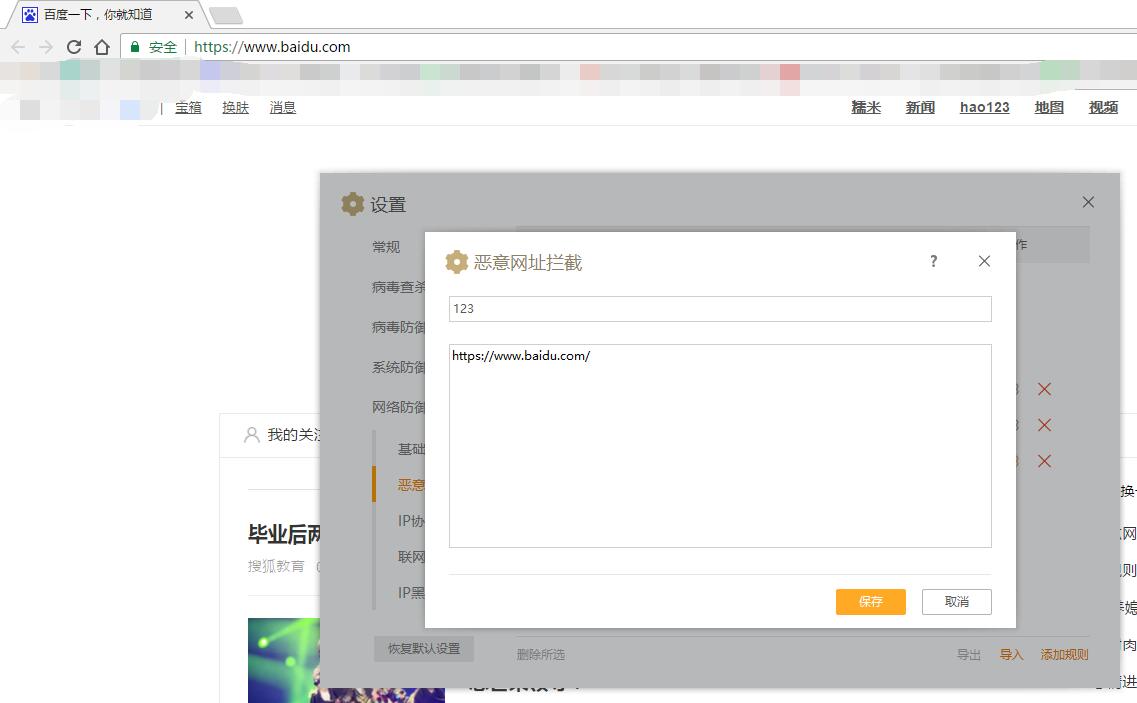Viewport: 1137px width, 703px height.
Task: Open the 地图 link in Baidu's top navigation
Action: coord(1049,107)
